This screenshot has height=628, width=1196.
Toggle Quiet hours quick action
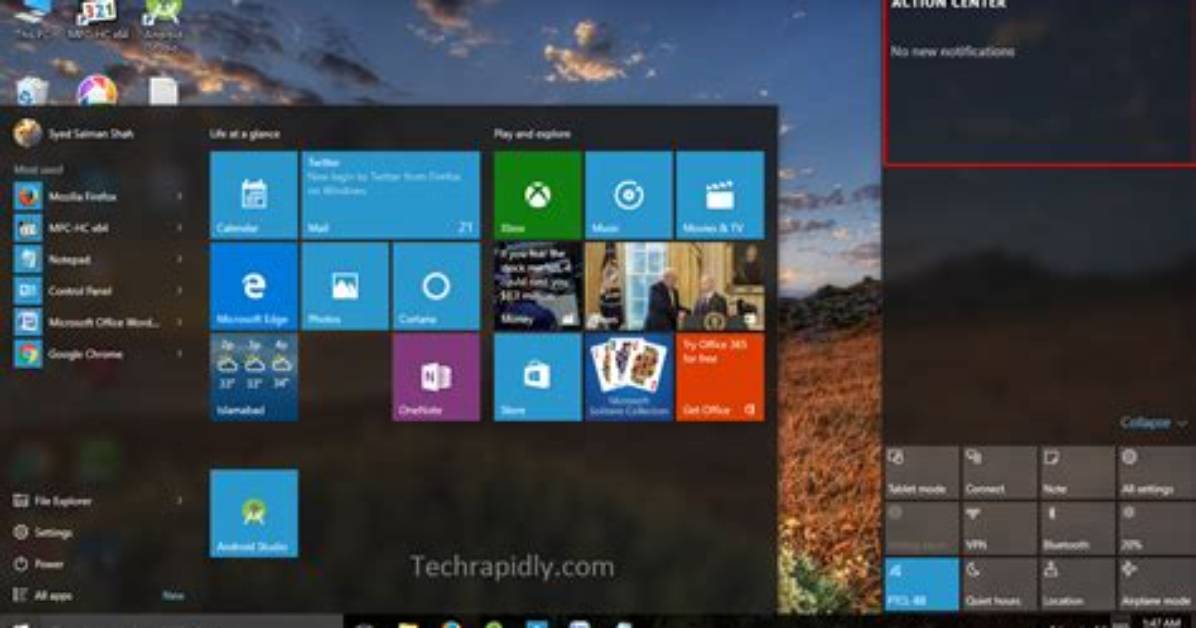click(x=999, y=584)
